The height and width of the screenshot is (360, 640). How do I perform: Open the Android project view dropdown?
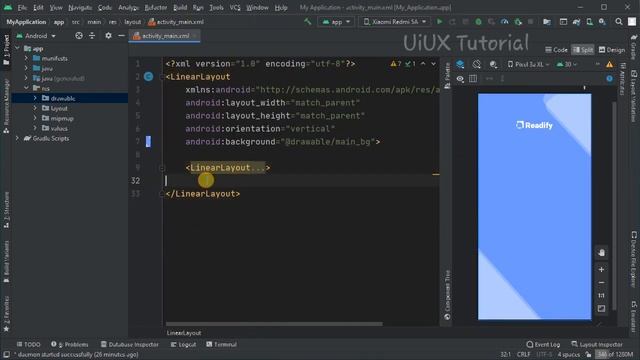point(36,36)
